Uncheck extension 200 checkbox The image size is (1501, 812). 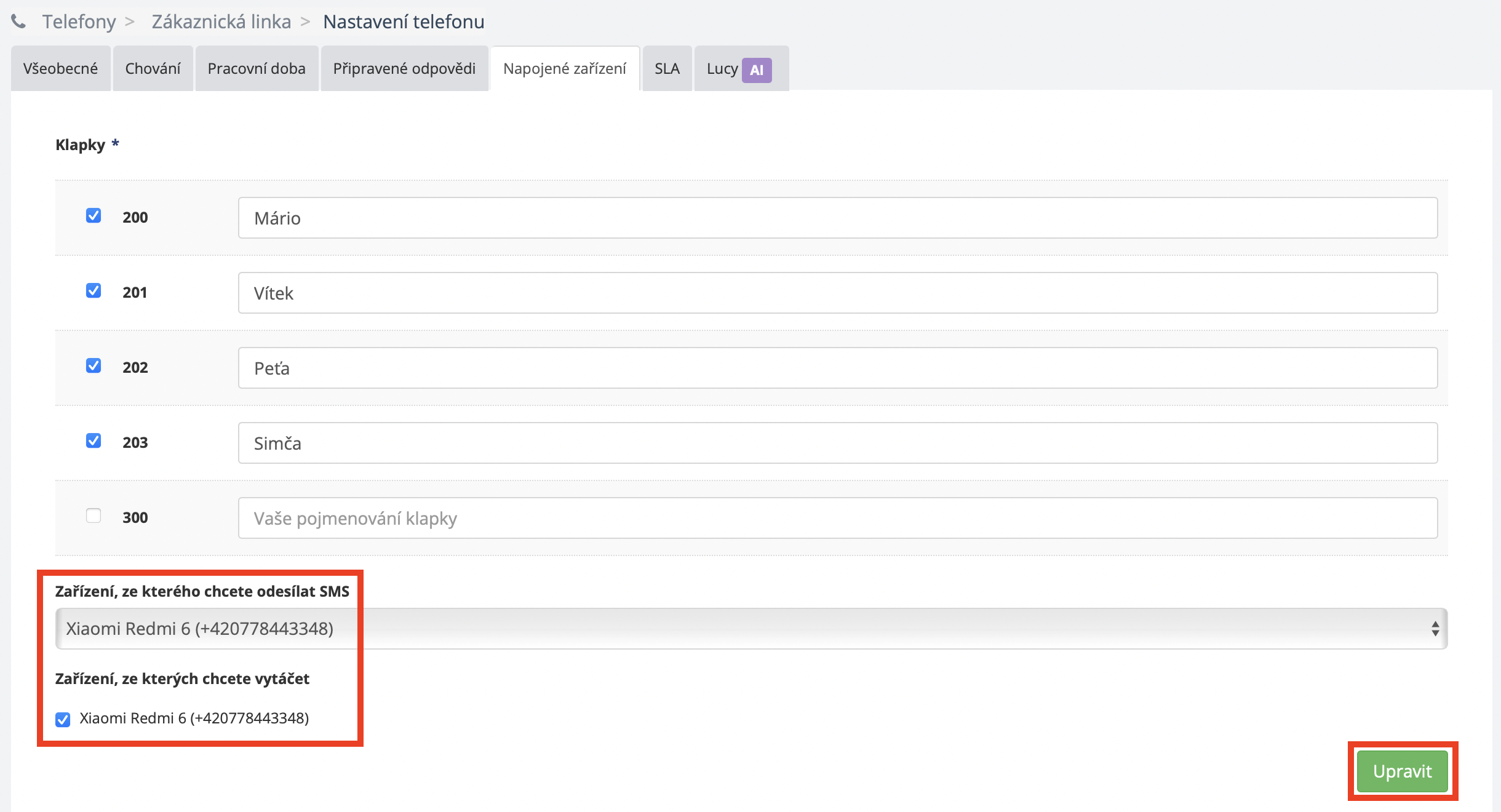tap(94, 216)
